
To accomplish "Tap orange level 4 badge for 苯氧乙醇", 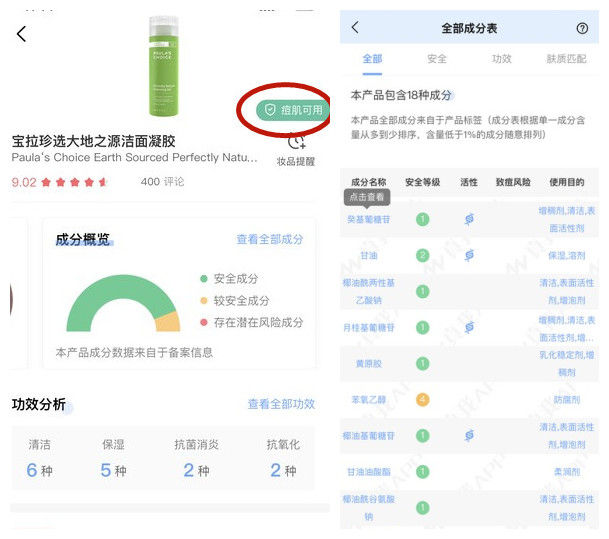I will tap(423, 400).
